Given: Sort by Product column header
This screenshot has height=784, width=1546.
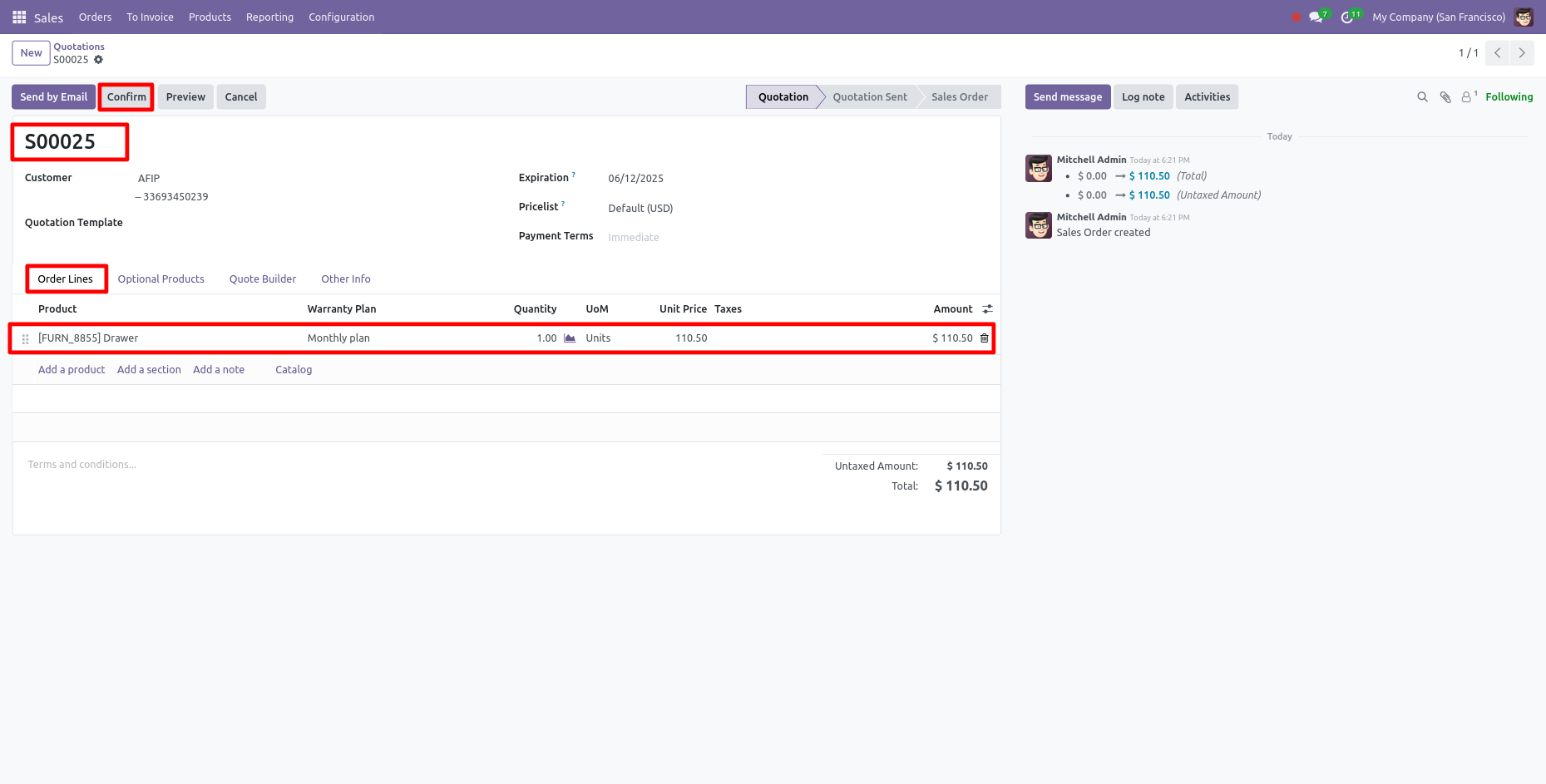Looking at the screenshot, I should coord(57,309).
